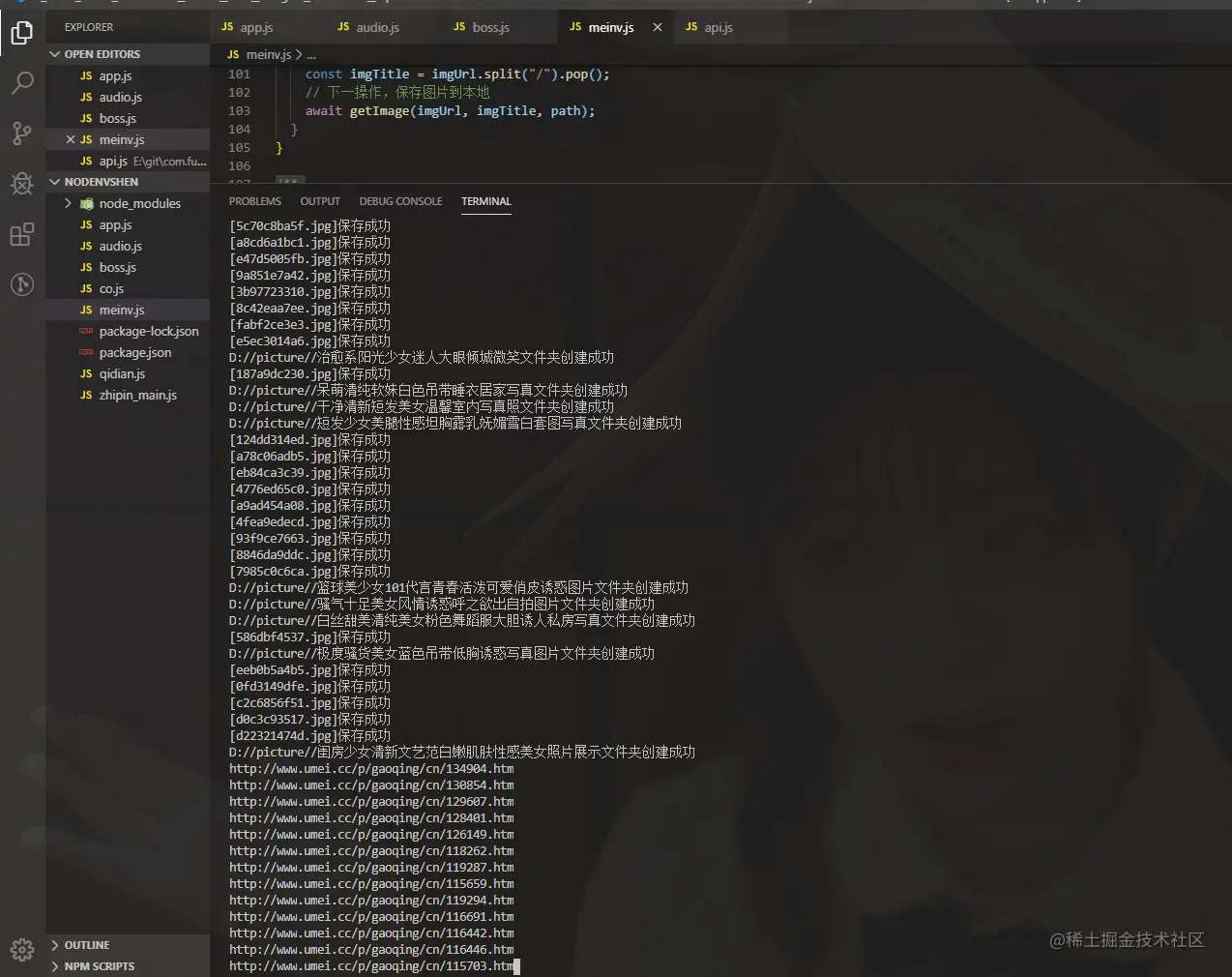Screen dimensions: 1232x977
Task: Open link ending 128401.htm in terminal
Action: coord(371,818)
